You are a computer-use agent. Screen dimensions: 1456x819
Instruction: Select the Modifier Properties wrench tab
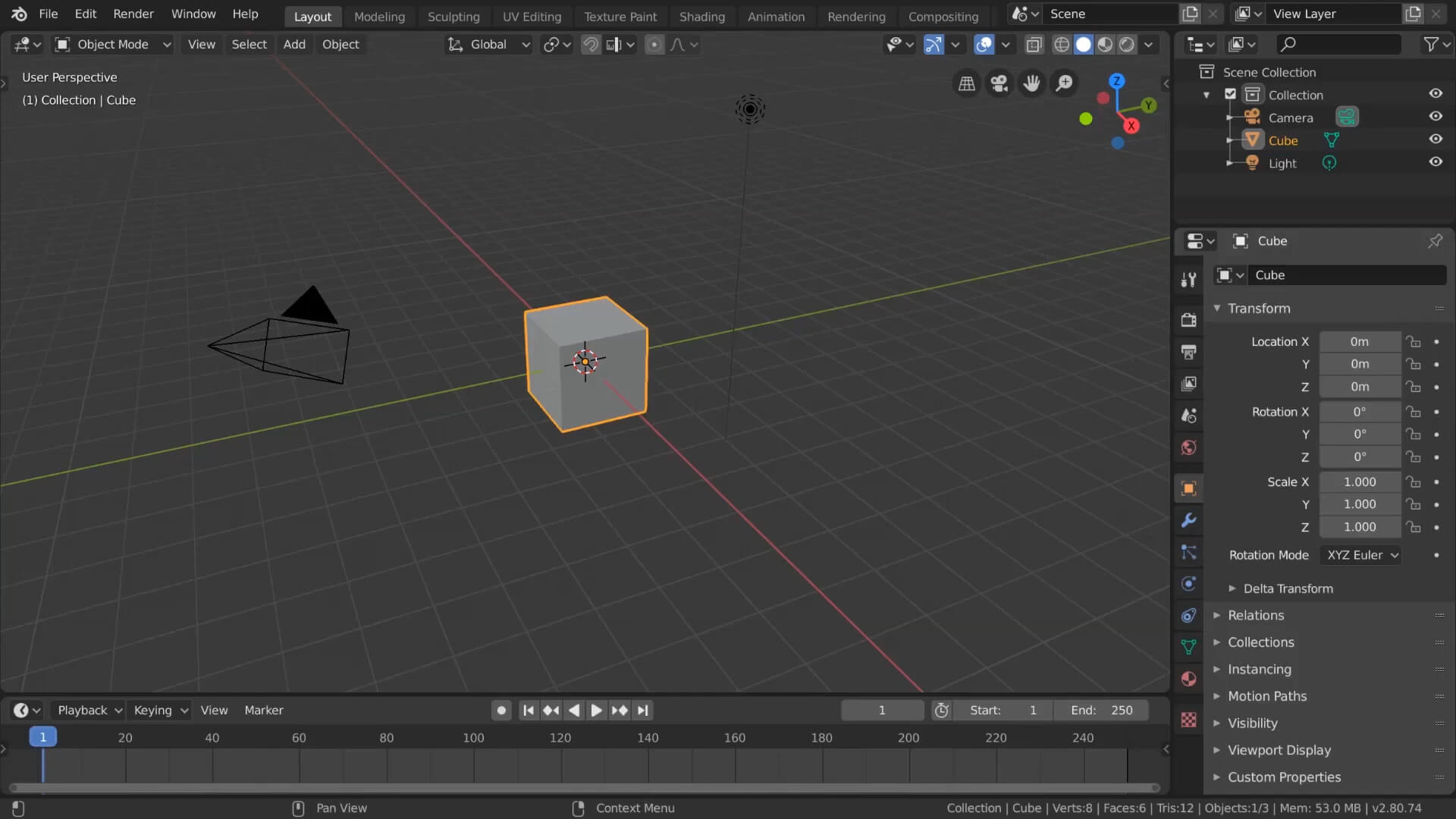(1188, 520)
